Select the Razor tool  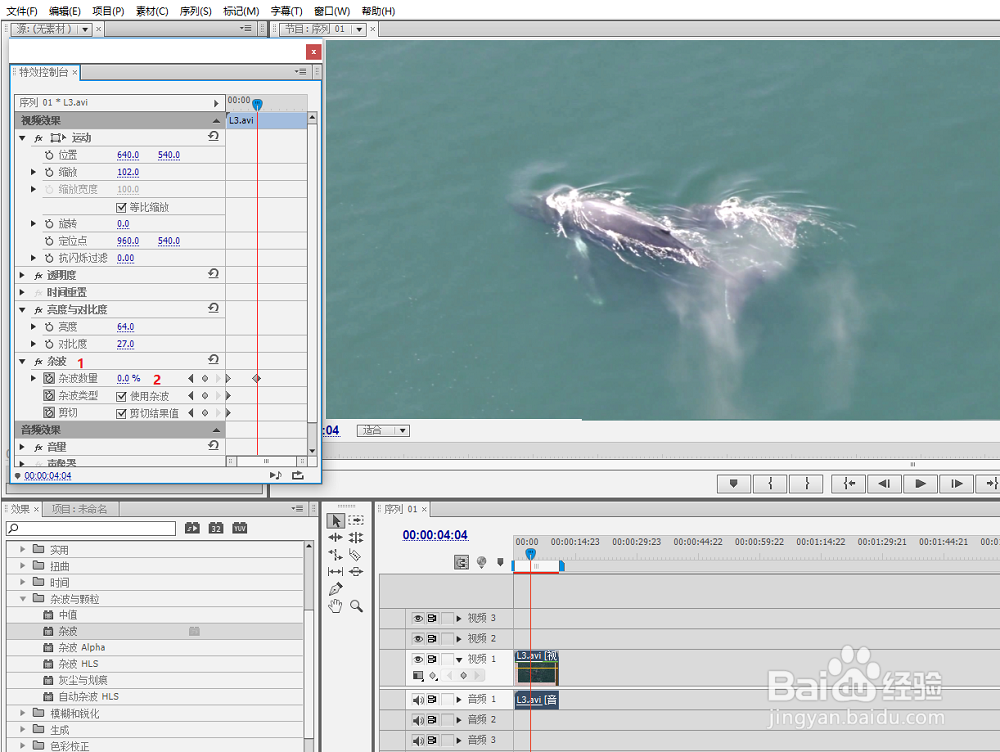[356, 555]
